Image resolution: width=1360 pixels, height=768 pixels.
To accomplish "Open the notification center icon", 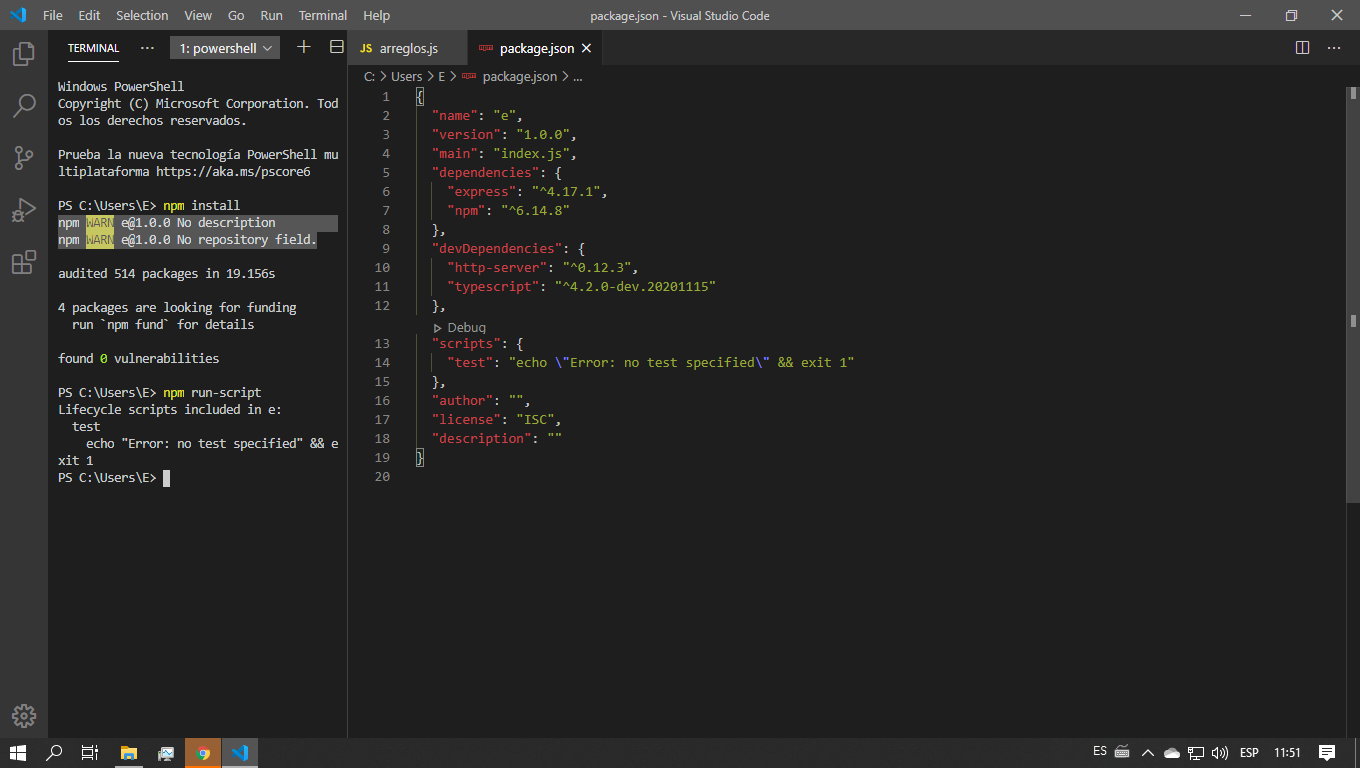I will [1327, 752].
